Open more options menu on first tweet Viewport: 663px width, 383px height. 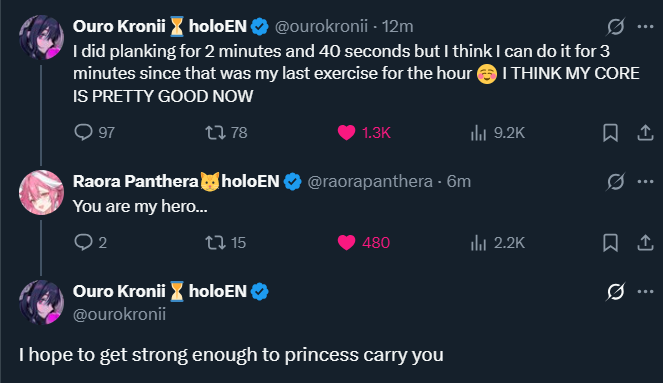[645, 27]
